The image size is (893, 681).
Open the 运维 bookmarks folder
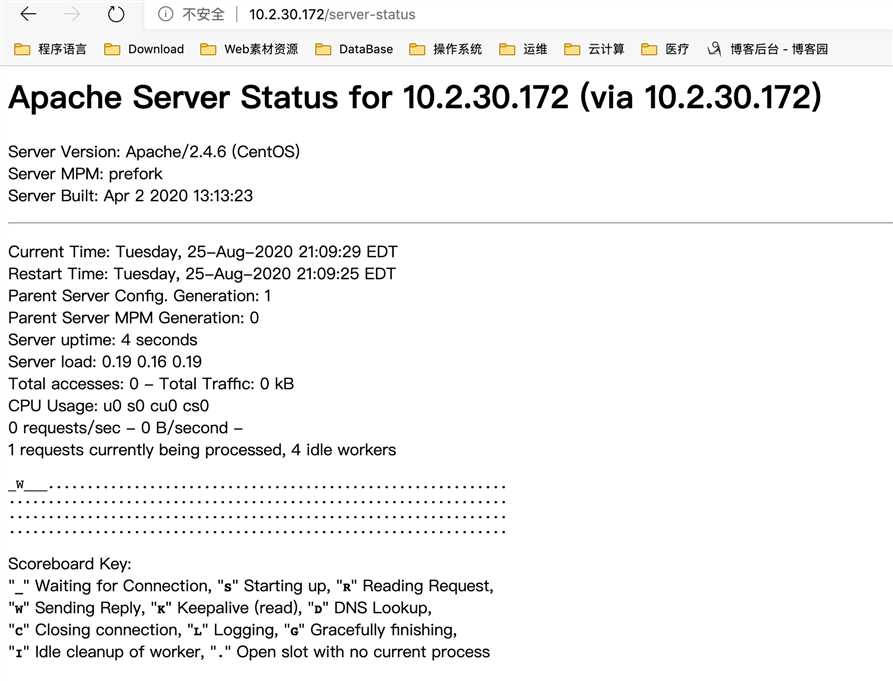(523, 49)
